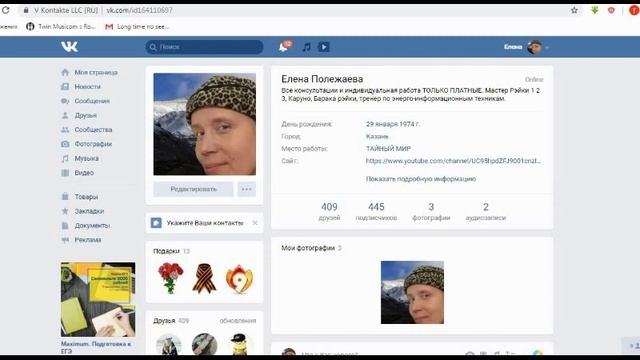Click the Елена Полежаева profile name
The width and height of the screenshot is (640, 360).
pyautogui.click(x=322, y=79)
